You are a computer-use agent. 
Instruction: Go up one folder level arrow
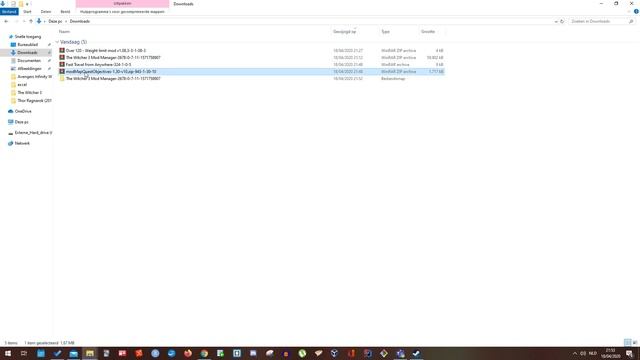[x=31, y=21]
